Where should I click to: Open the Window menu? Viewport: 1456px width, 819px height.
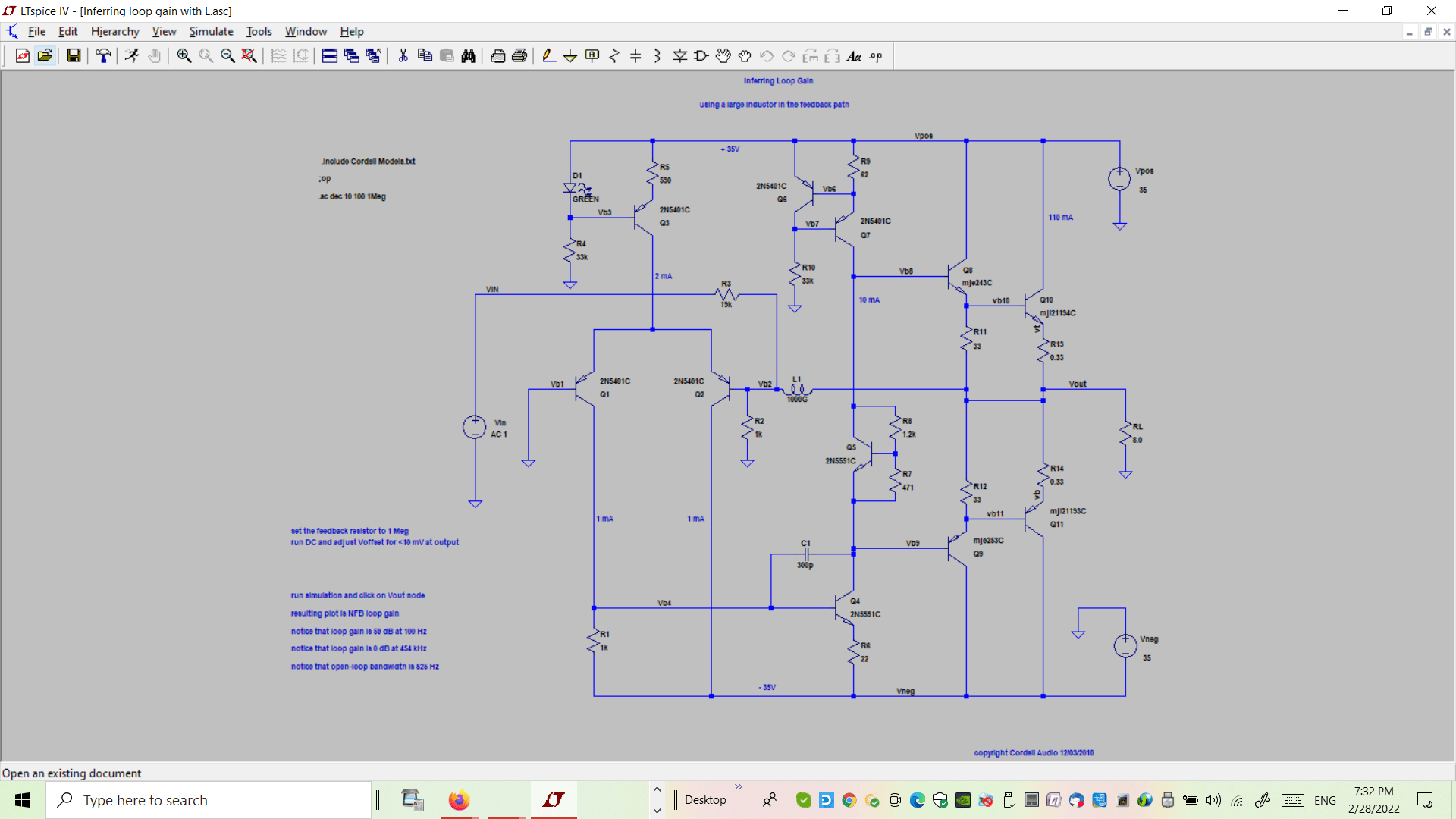tap(306, 31)
